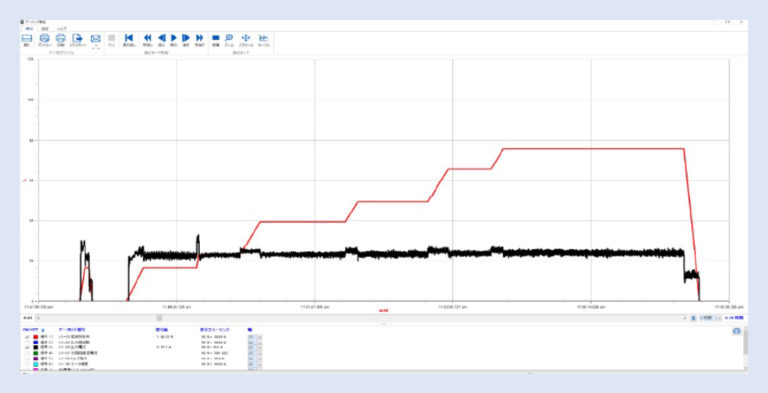Click the fast rewind double-arrow icon
768x393 pixels.
(x=147, y=38)
